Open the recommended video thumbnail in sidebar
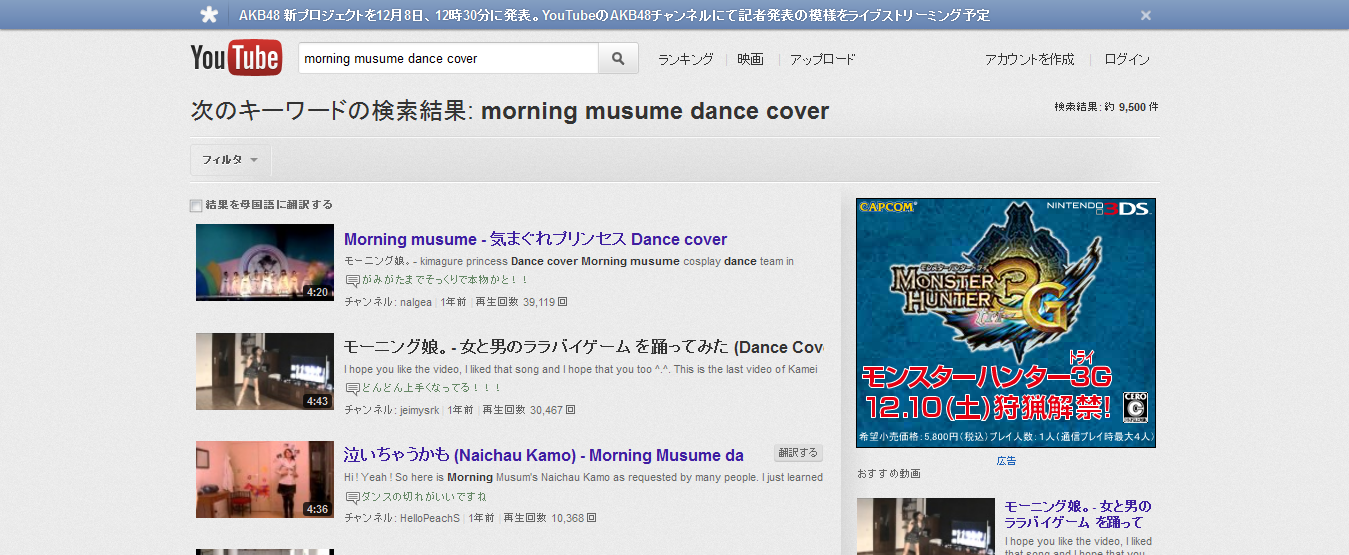 [926, 526]
